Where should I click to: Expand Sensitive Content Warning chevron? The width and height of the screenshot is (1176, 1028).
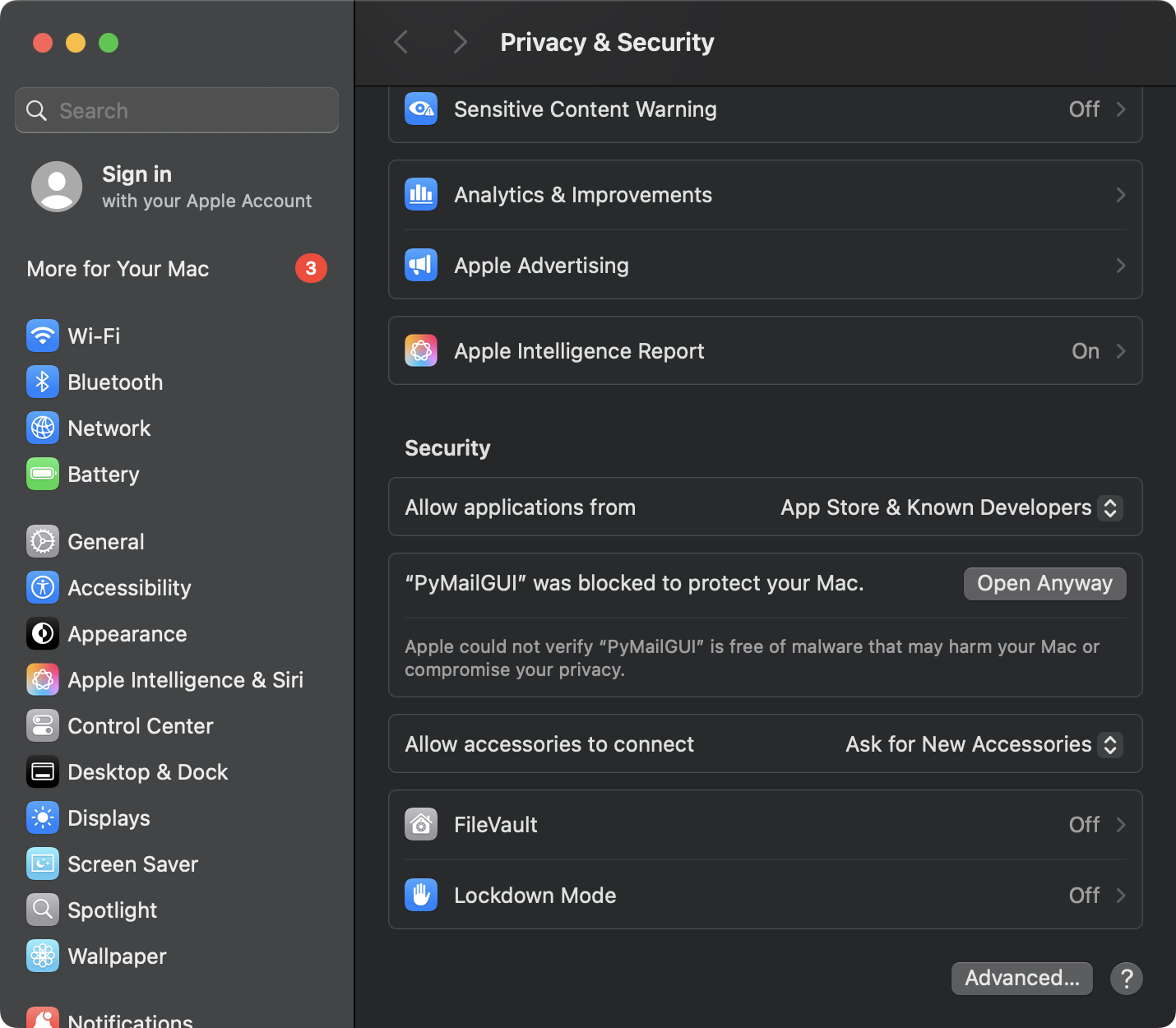(1120, 109)
